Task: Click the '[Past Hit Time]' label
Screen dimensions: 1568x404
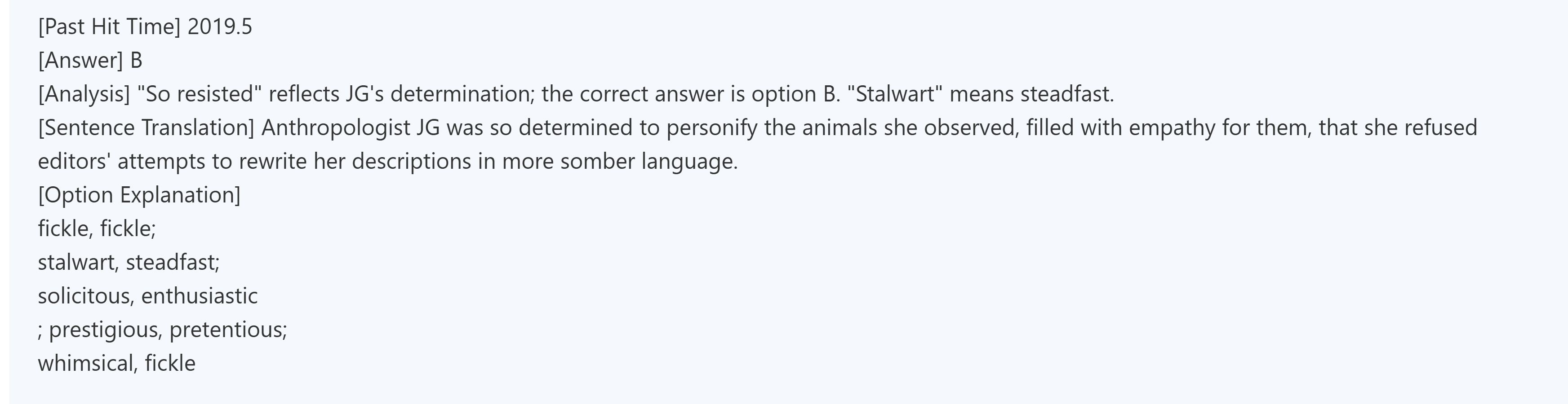Action: [109, 27]
